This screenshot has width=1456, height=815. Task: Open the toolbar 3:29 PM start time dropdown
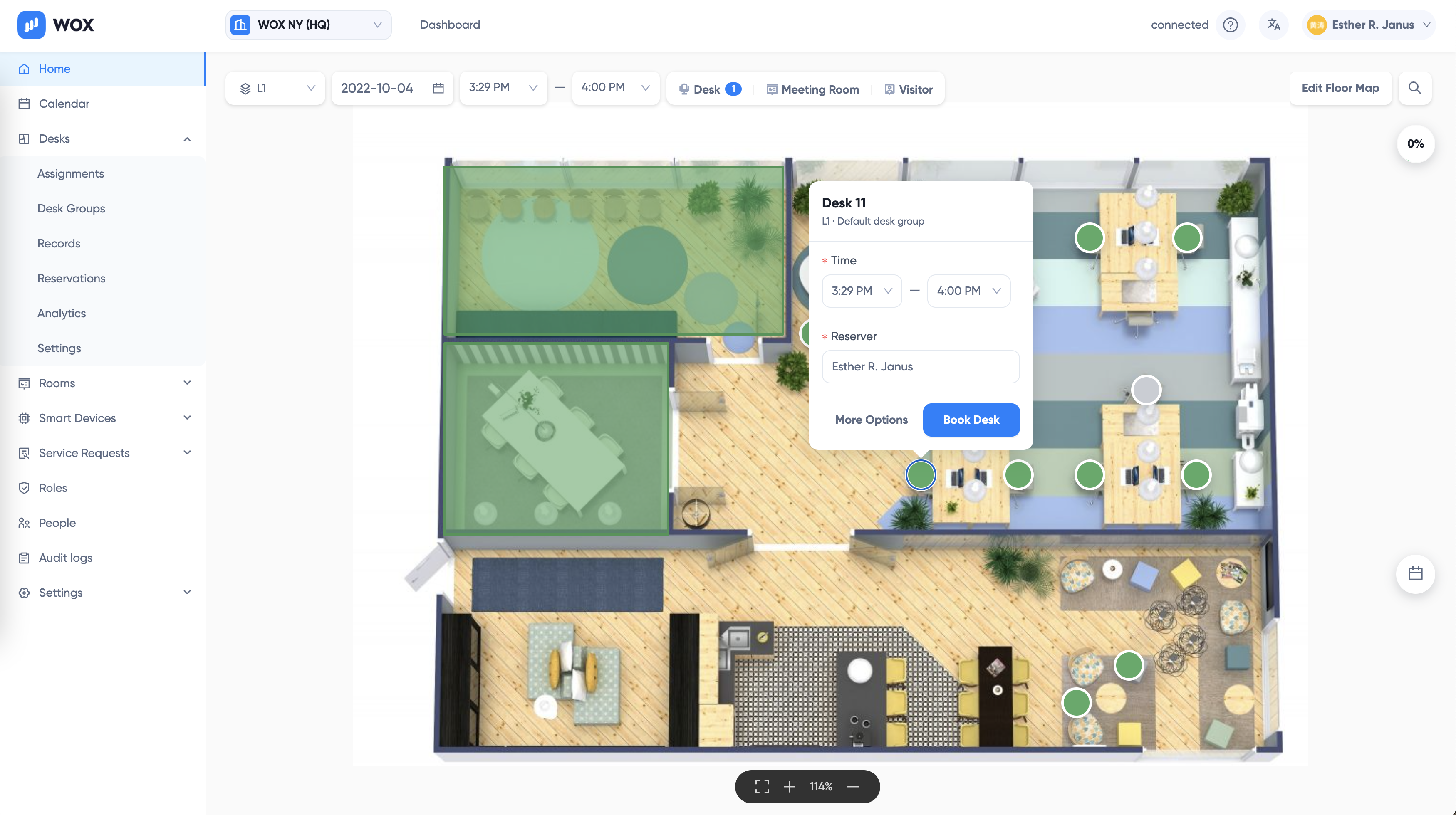click(x=503, y=88)
